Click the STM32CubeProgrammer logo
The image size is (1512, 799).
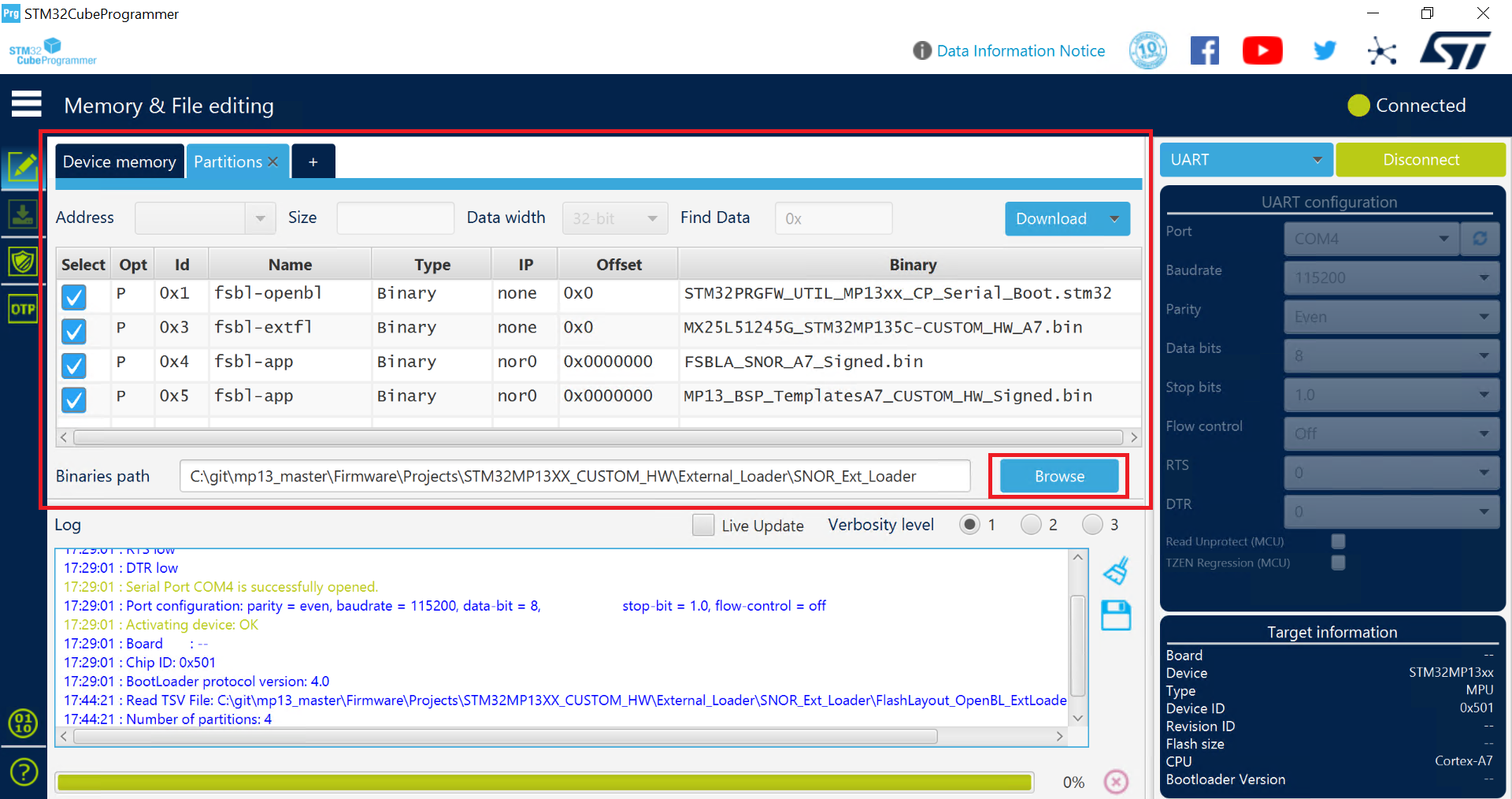click(x=53, y=51)
